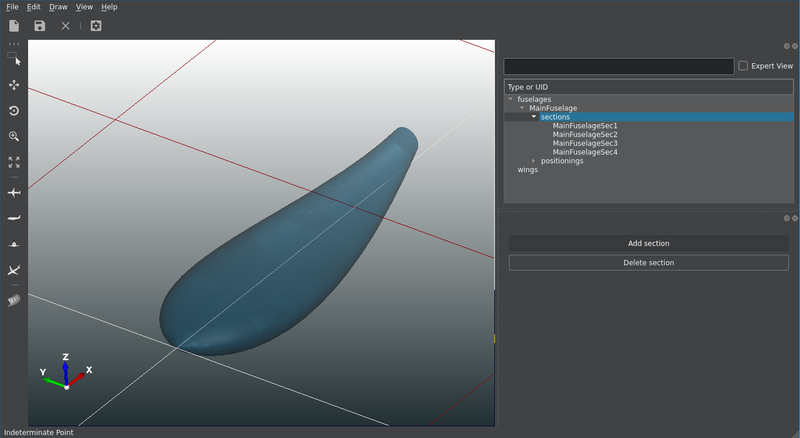This screenshot has height=438, width=800.
Task: Collapse the fuselages tree node
Action: coord(511,99)
